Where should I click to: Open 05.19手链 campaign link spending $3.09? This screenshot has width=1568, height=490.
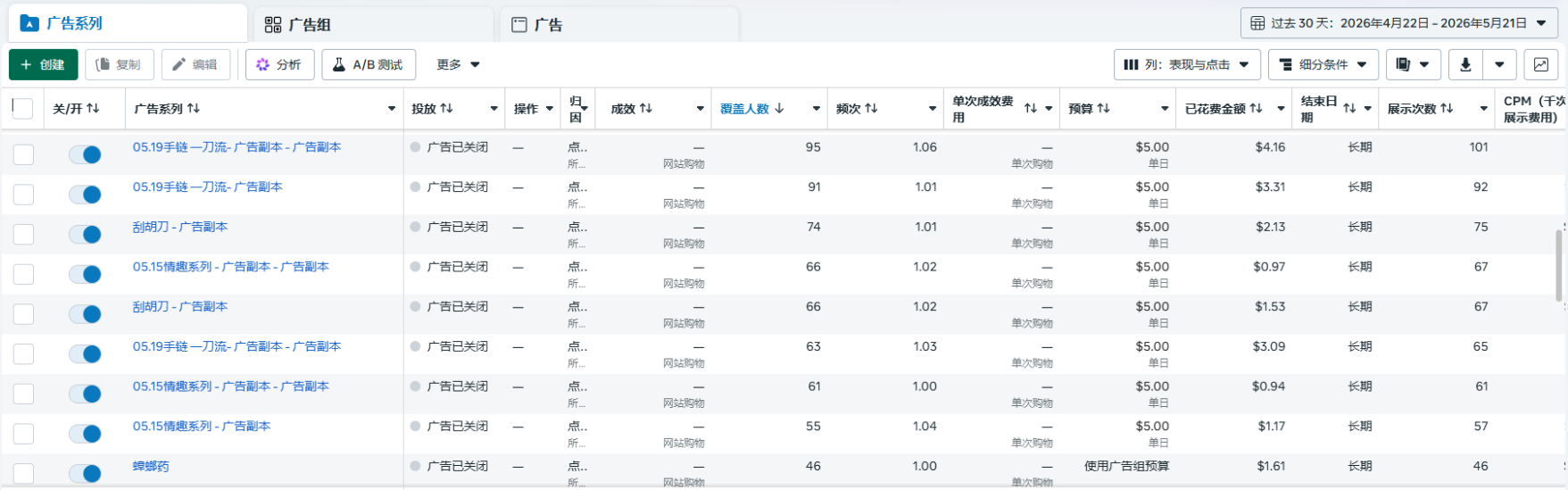236,346
